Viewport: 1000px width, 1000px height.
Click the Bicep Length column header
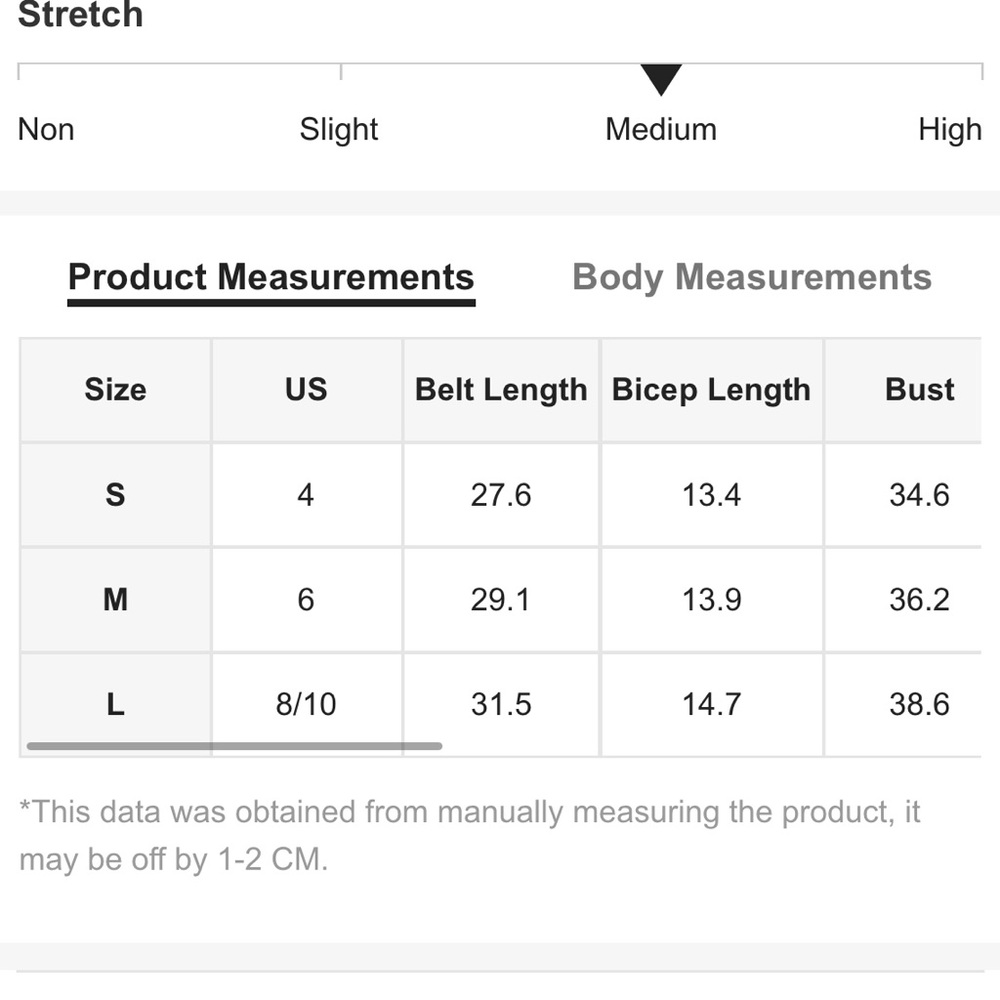(711, 389)
